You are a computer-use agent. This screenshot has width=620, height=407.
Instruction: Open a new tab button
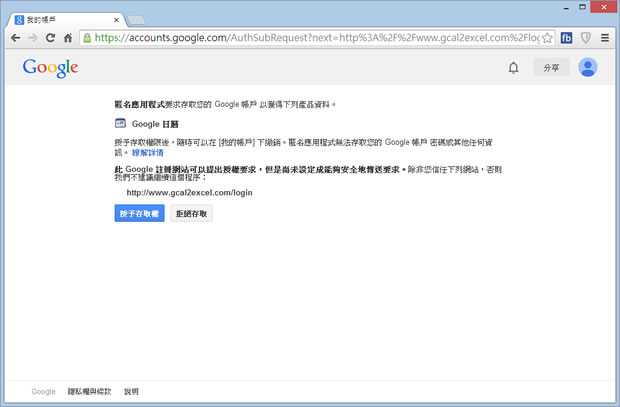point(136,20)
